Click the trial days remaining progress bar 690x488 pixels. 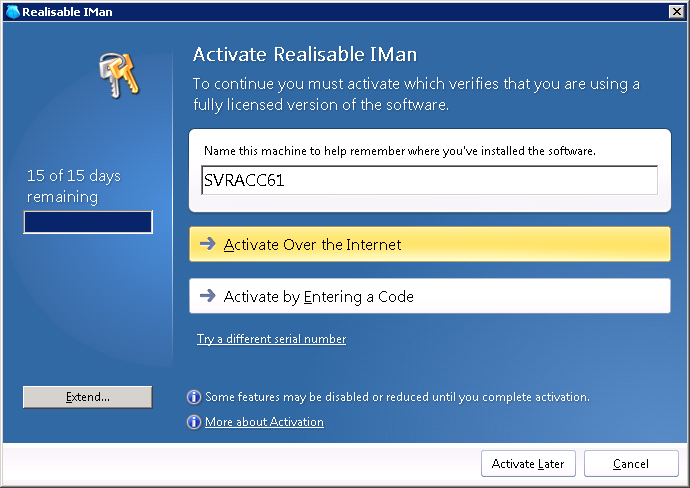88,222
